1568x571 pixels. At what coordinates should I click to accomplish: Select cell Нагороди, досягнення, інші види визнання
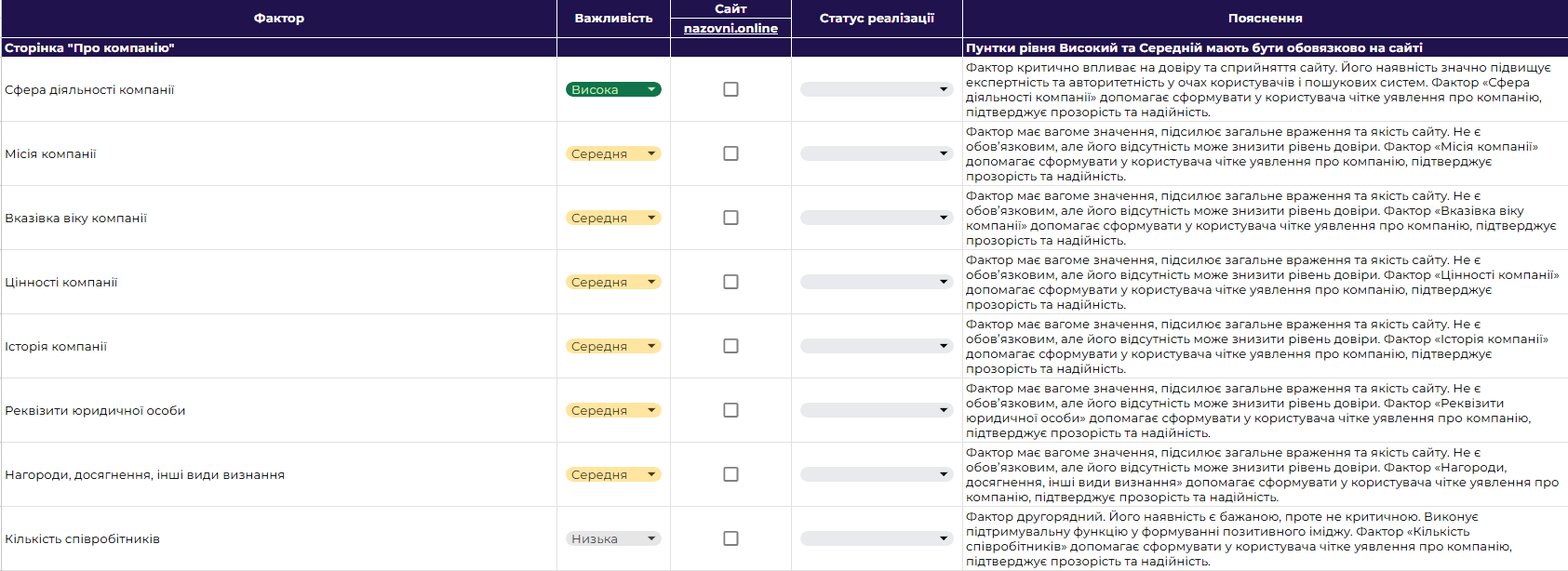coord(278,474)
